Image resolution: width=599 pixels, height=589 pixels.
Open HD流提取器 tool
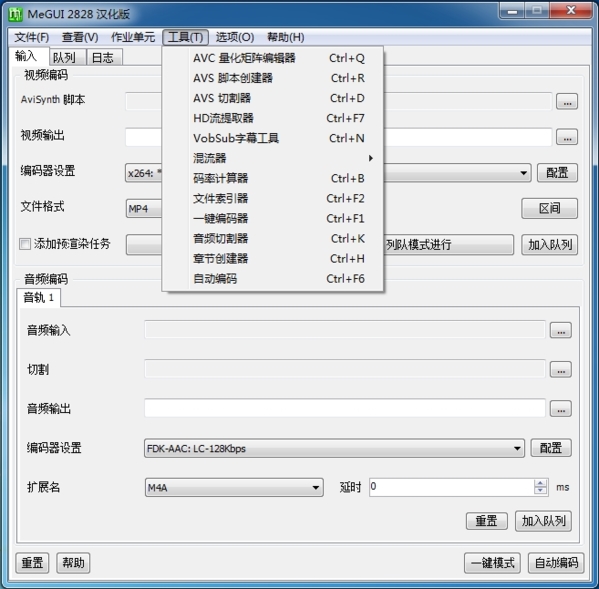272,118
